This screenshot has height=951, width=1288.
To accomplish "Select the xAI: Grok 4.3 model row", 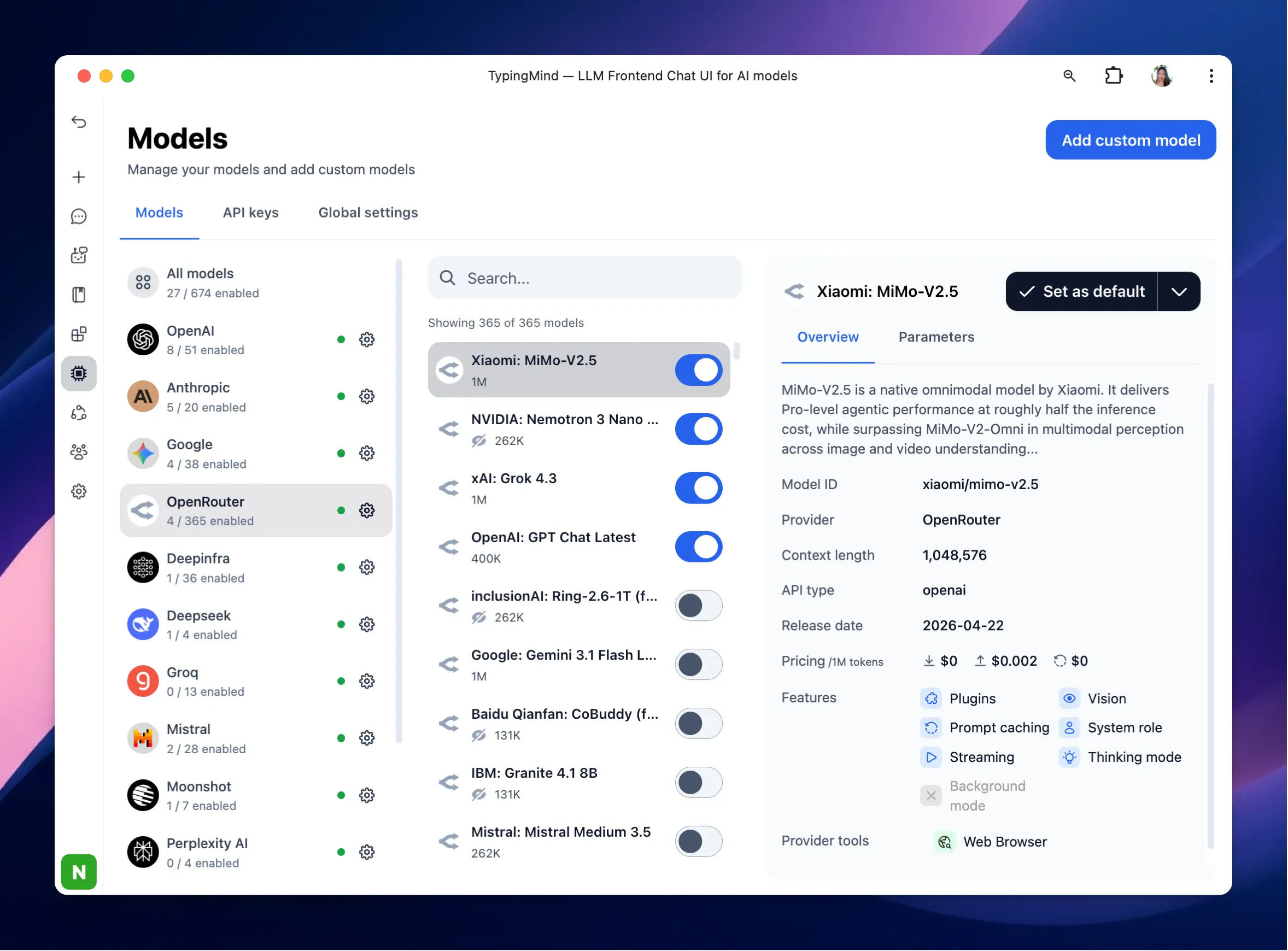I will pos(579,488).
